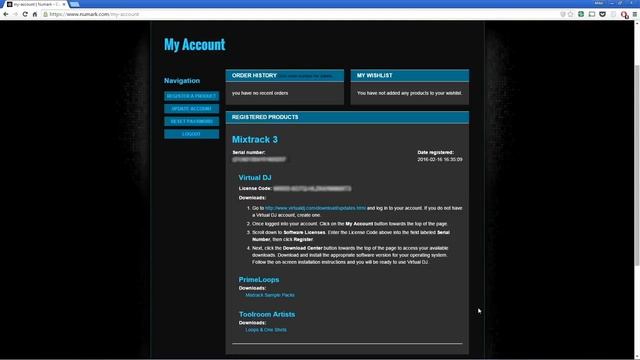Bookmark this page with the star icon
The width and height of the screenshot is (640, 360).
(571, 14)
